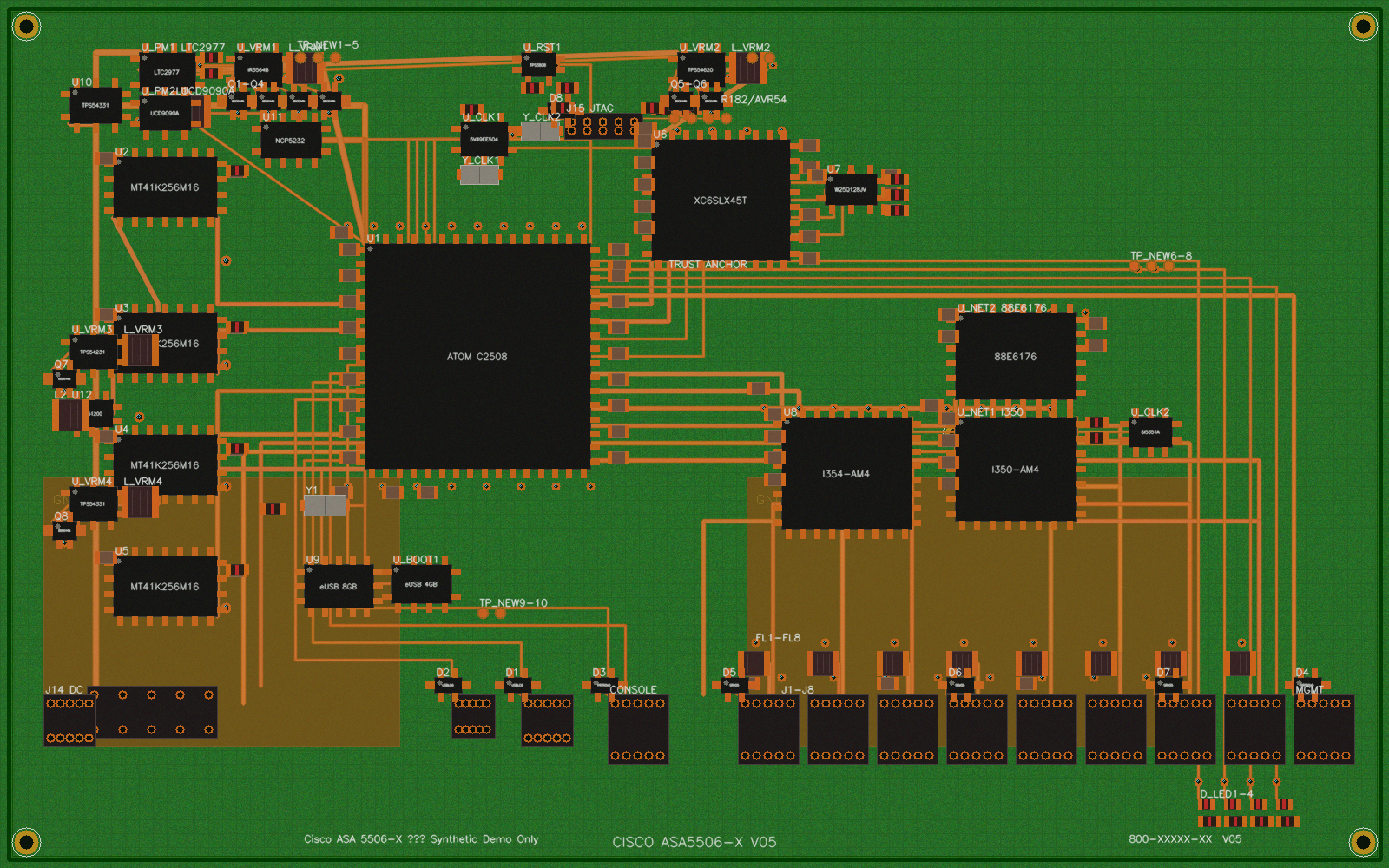Select the J1-J8 label
The width and height of the screenshot is (1389, 868).
[798, 690]
